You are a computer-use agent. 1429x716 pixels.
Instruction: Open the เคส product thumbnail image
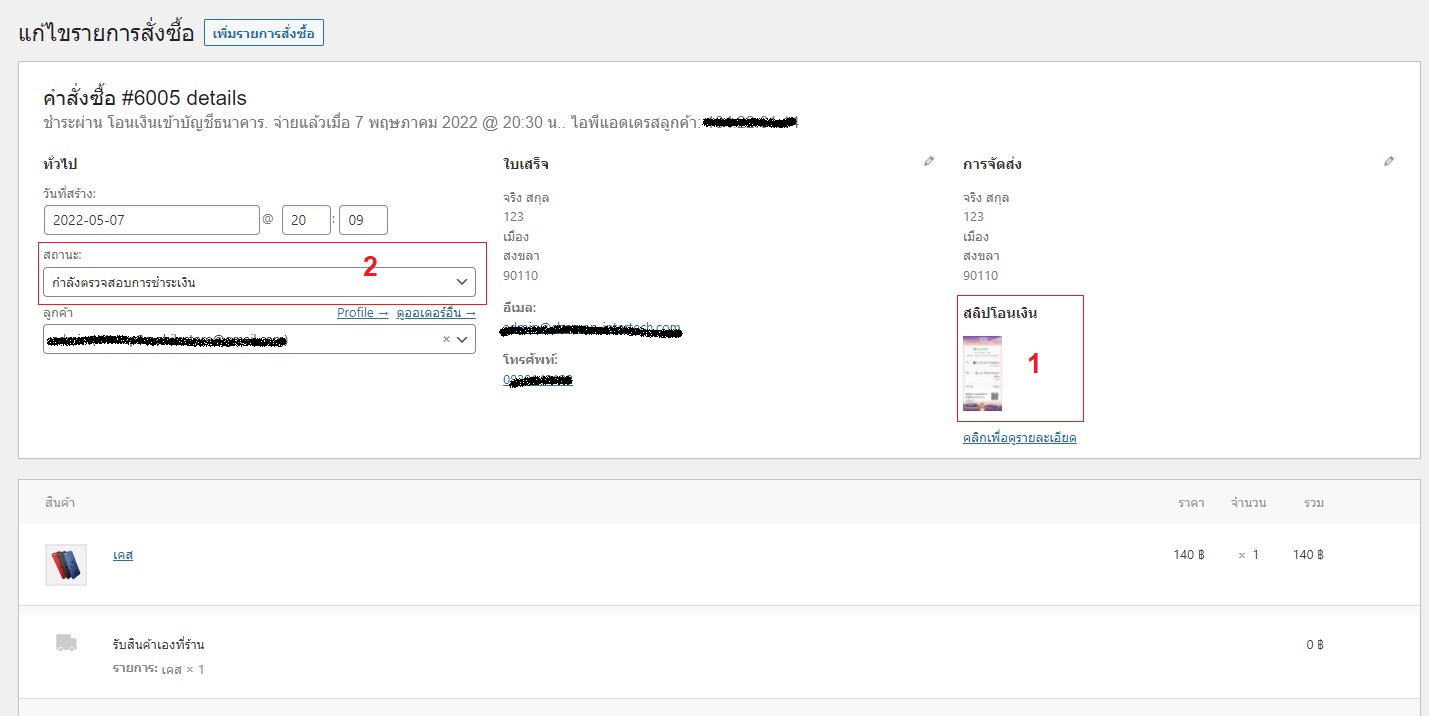(x=66, y=565)
